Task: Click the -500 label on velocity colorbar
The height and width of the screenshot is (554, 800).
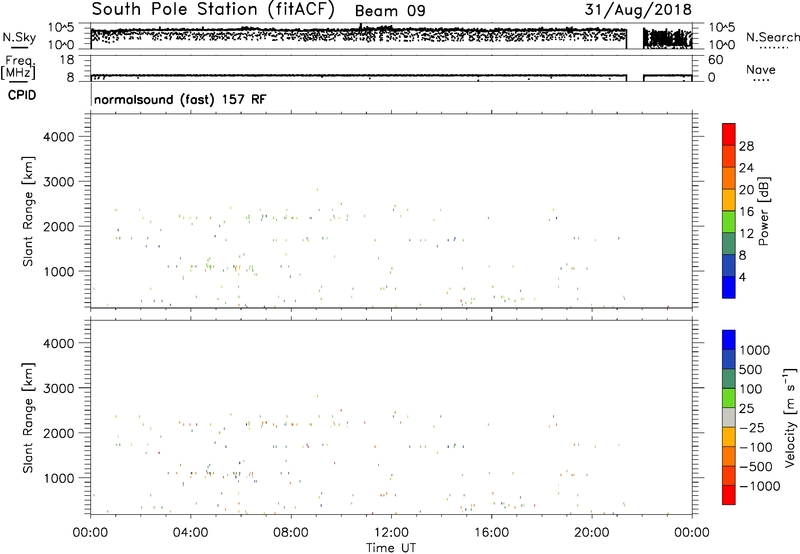Action: pos(756,466)
